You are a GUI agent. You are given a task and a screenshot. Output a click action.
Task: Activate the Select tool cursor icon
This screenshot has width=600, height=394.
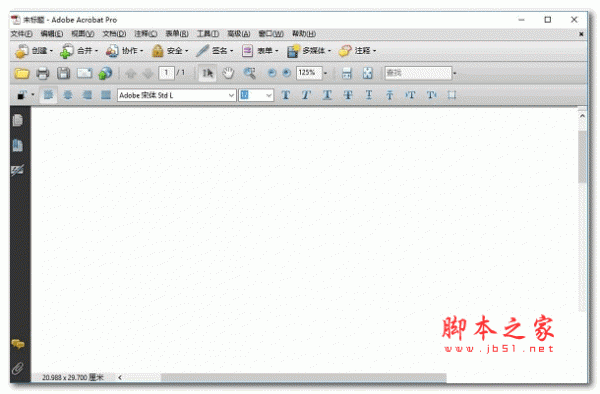click(207, 73)
